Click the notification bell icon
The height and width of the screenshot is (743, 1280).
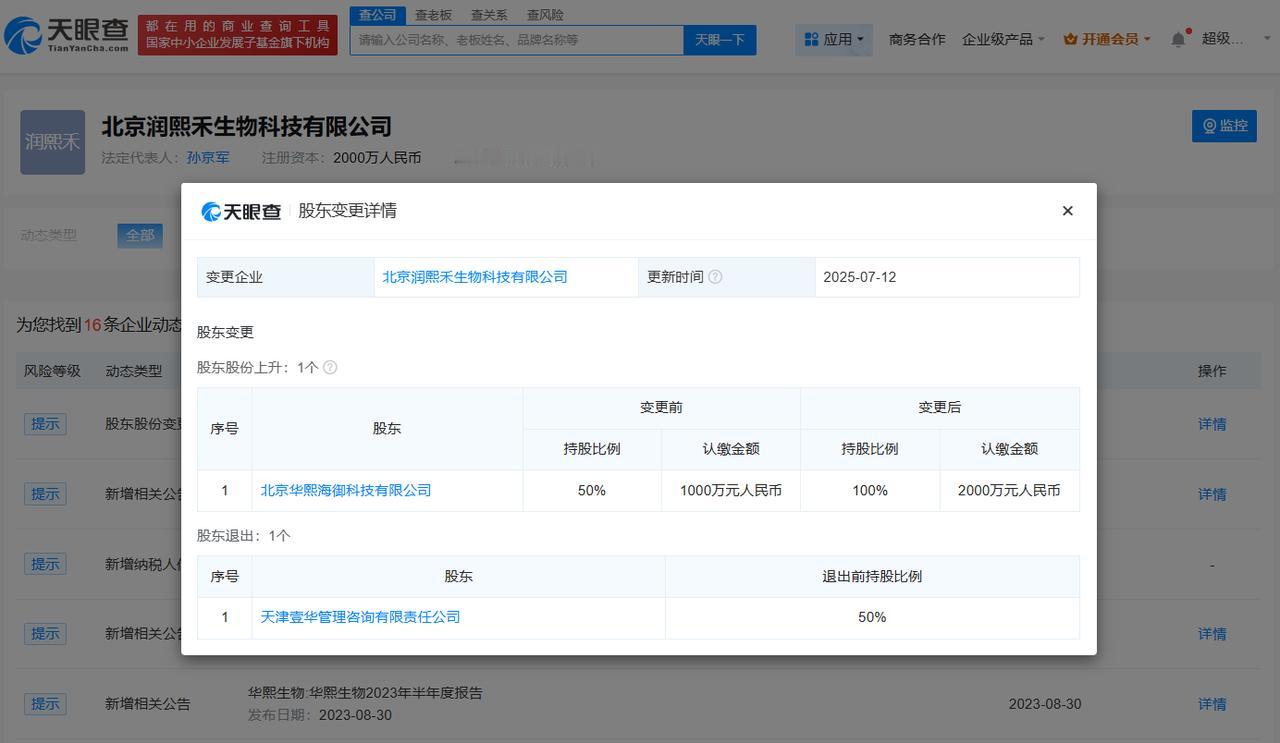coord(1178,39)
